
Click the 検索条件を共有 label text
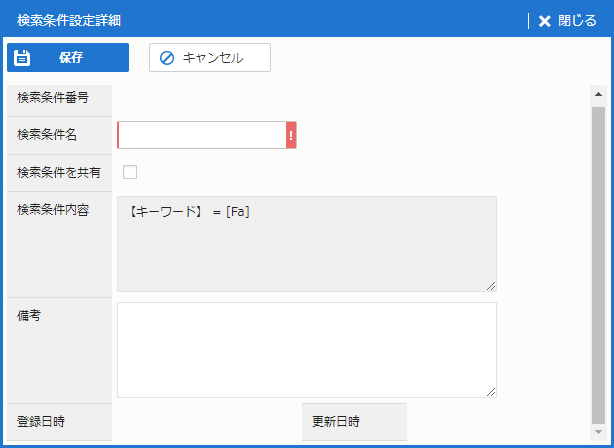(x=59, y=172)
